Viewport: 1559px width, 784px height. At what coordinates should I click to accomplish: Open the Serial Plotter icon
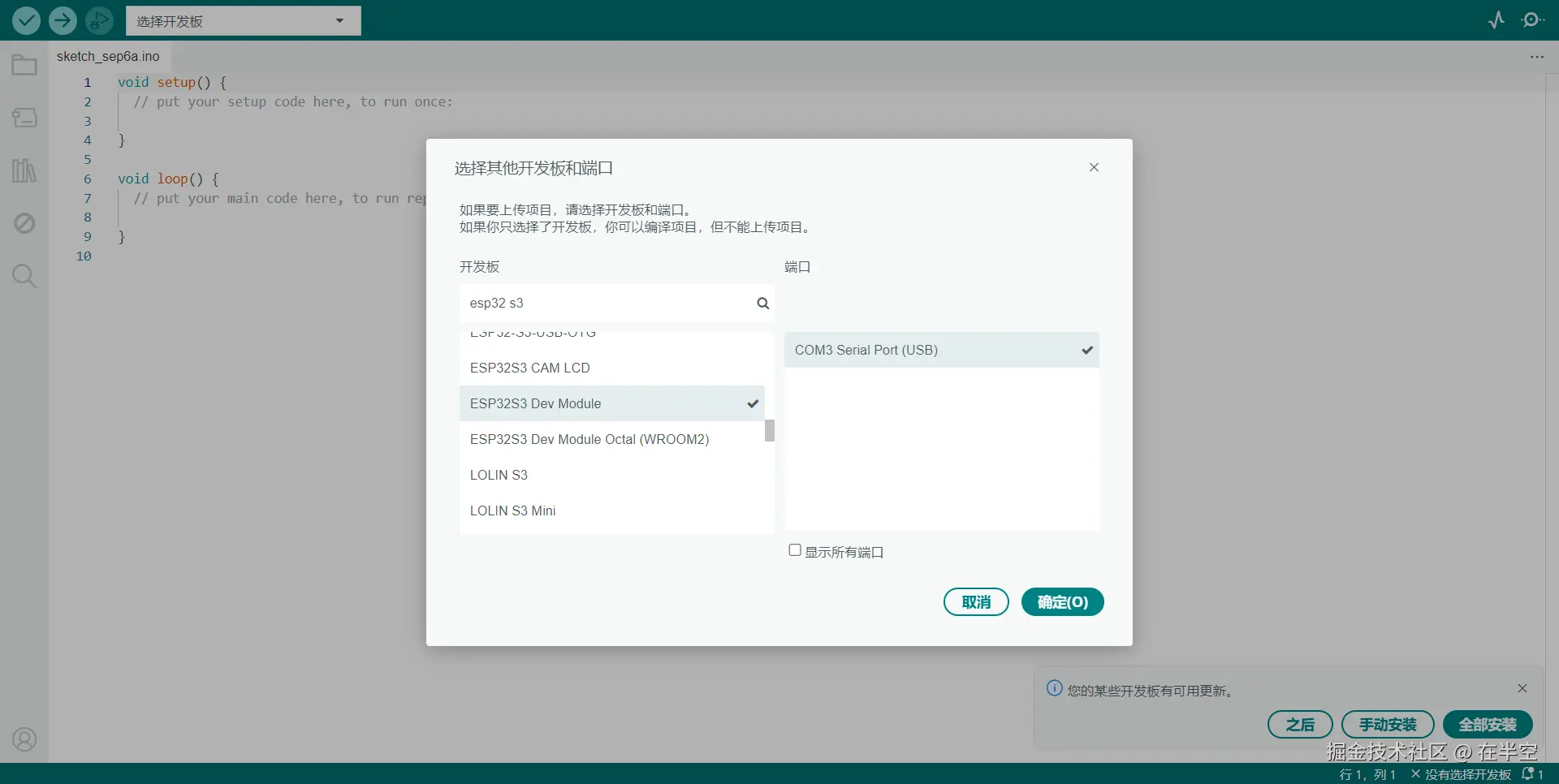pos(1496,20)
